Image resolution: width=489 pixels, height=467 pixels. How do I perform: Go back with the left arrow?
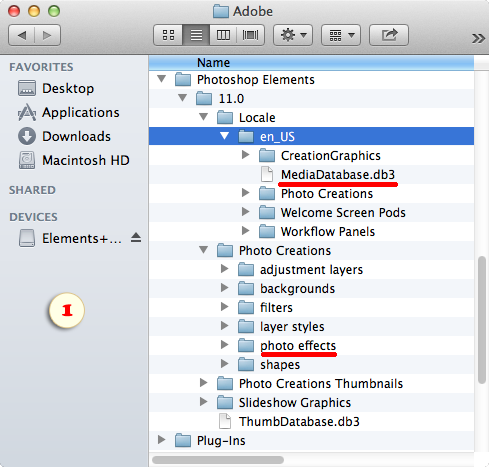pos(22,35)
